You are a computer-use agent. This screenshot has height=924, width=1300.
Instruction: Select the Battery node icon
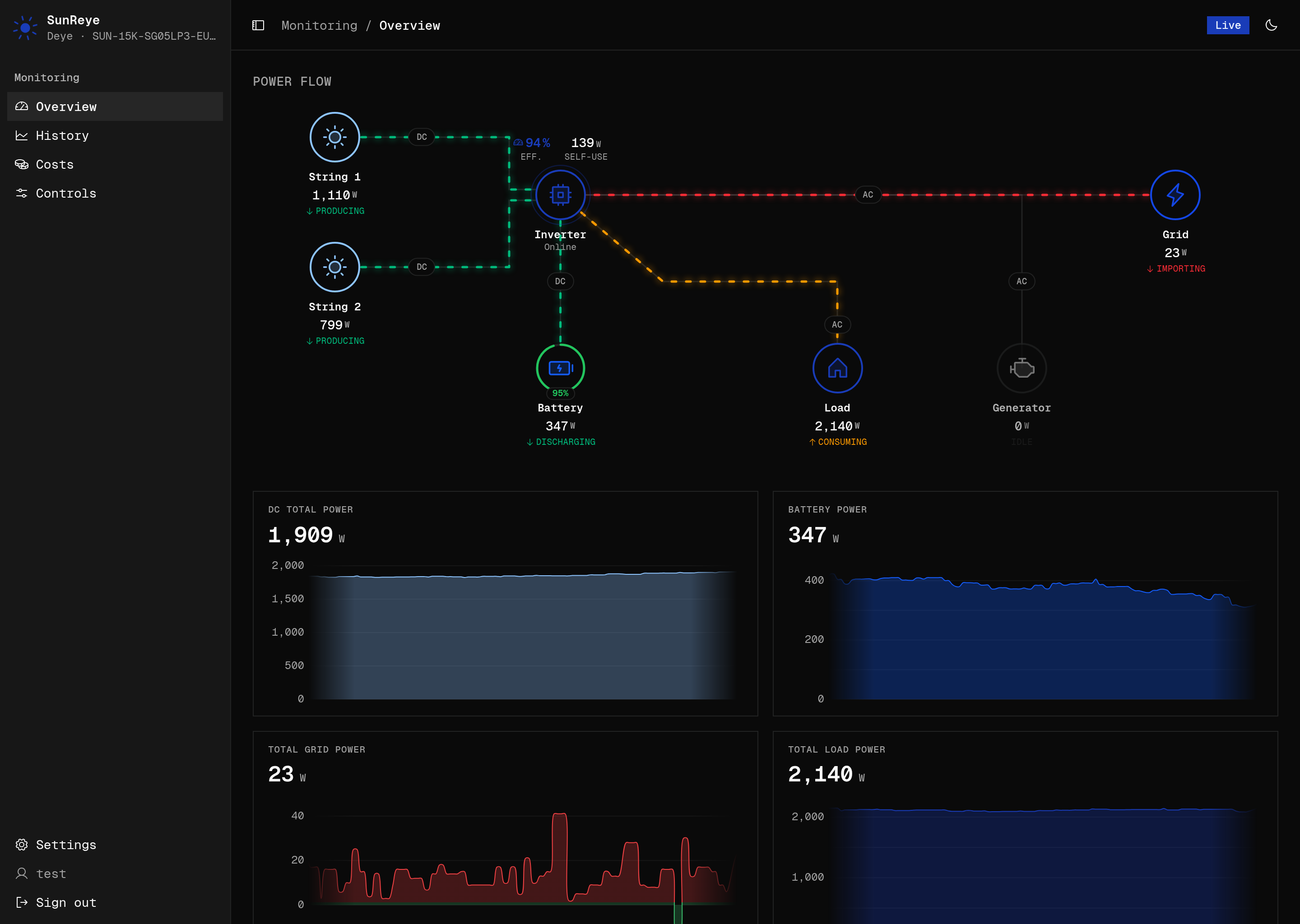point(560,368)
